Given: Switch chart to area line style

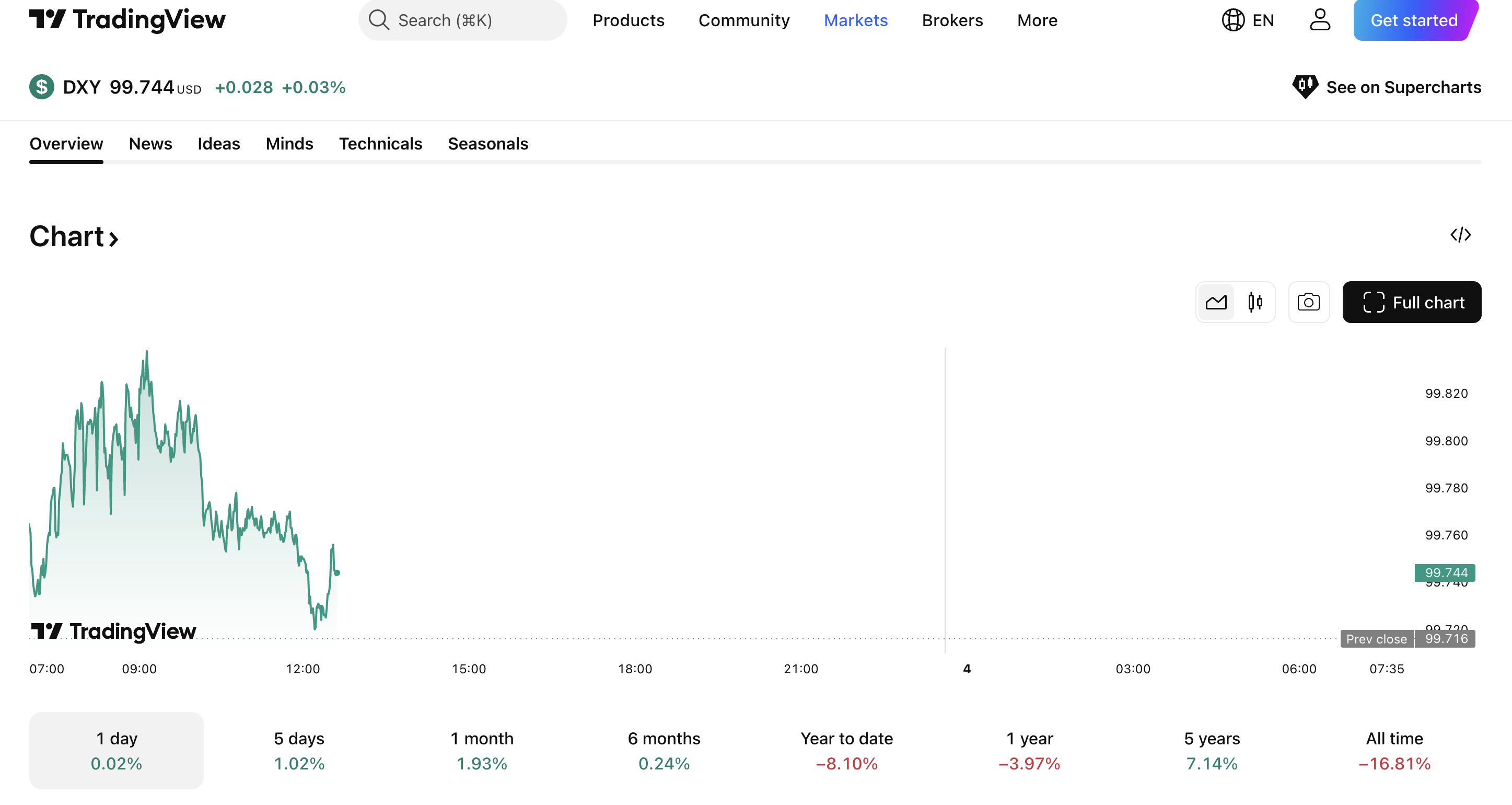Looking at the screenshot, I should 1216,302.
